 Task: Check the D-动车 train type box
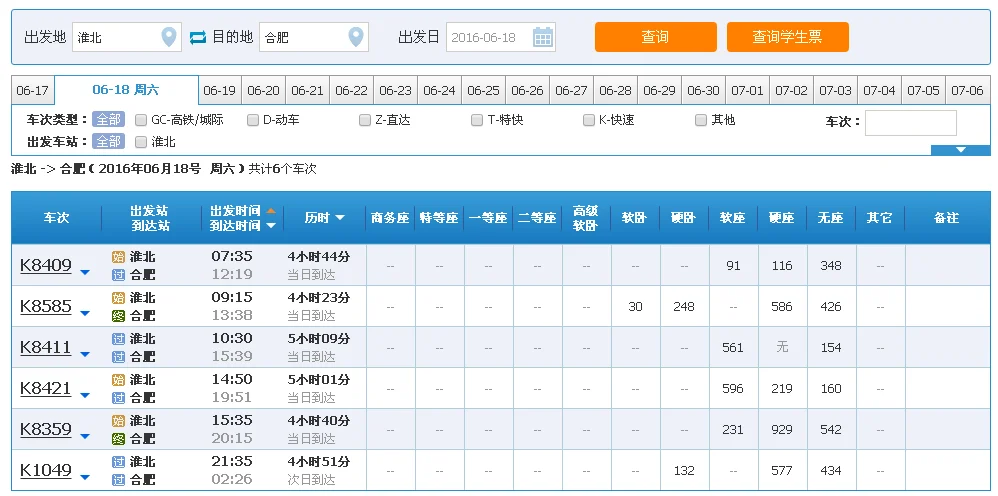point(253,120)
